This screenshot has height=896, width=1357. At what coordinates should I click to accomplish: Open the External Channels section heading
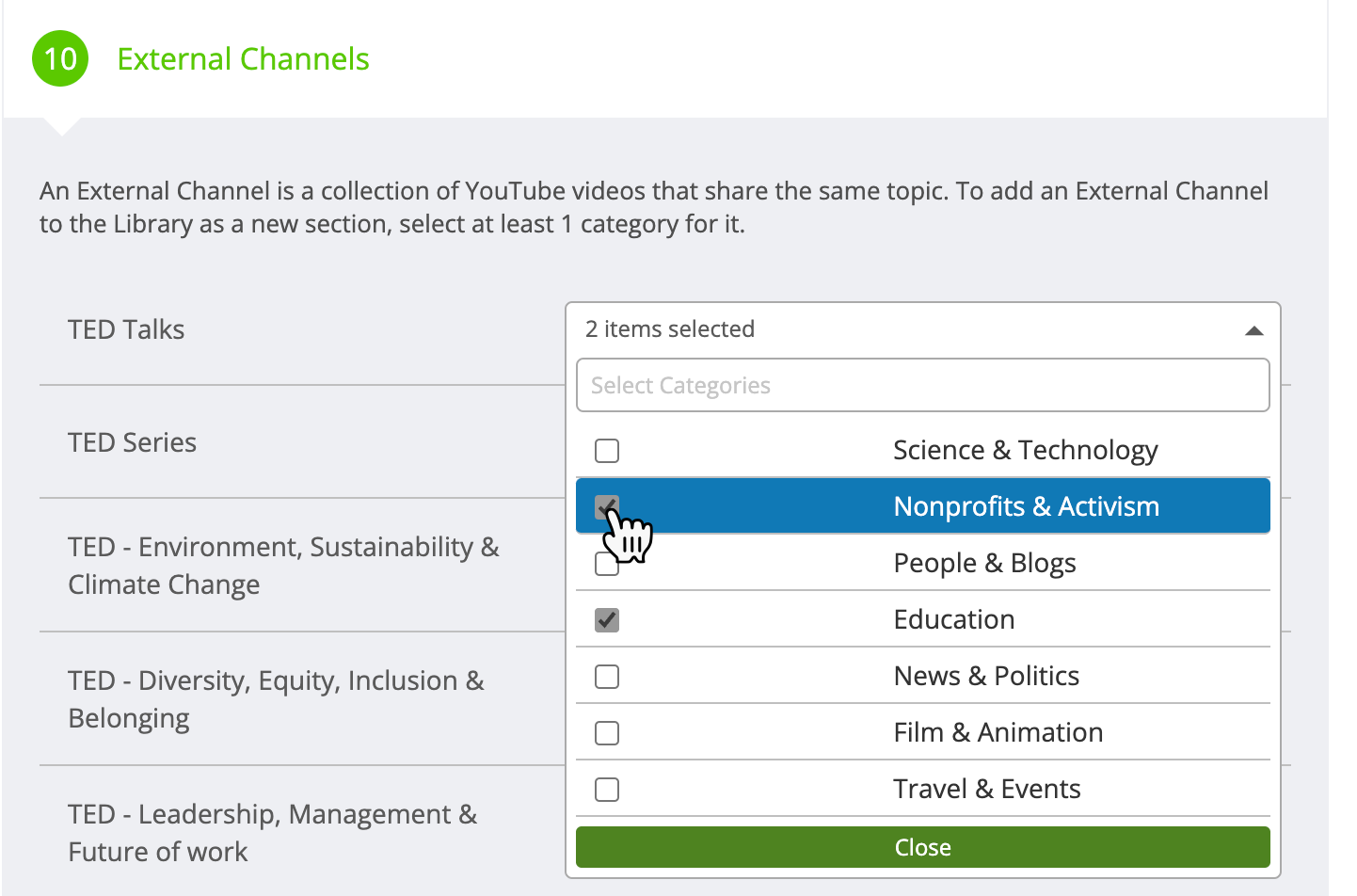coord(243,58)
